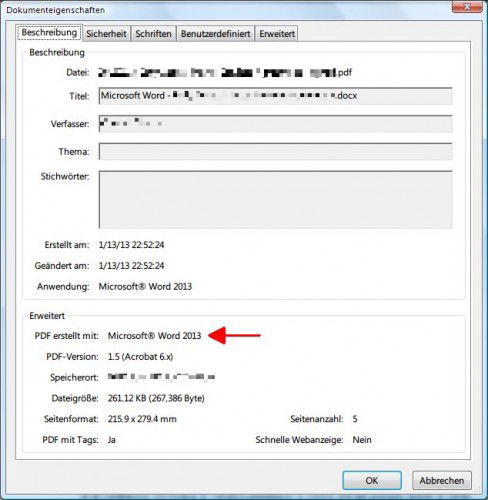Switch to the Sicherheit tab
Image resolution: width=488 pixels, height=500 pixels.
point(106,34)
